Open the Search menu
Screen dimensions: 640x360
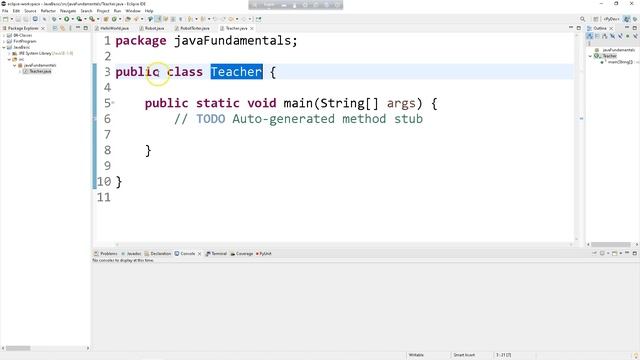[x=86, y=11]
